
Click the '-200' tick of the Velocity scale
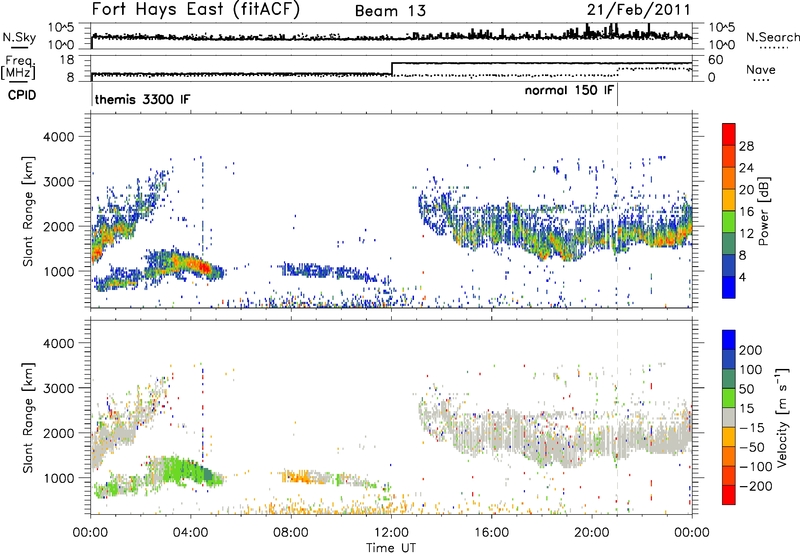(x=755, y=487)
